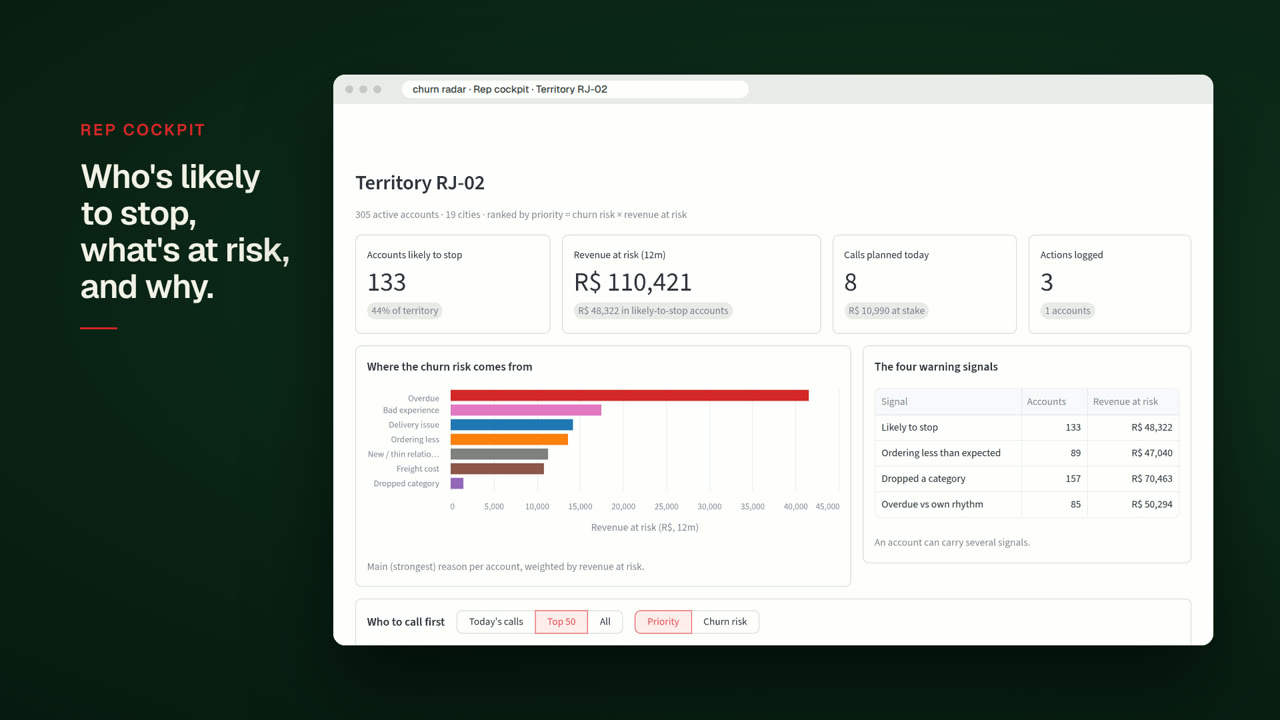The height and width of the screenshot is (720, 1280).
Task: Select the Today's calls filter
Action: click(x=496, y=622)
